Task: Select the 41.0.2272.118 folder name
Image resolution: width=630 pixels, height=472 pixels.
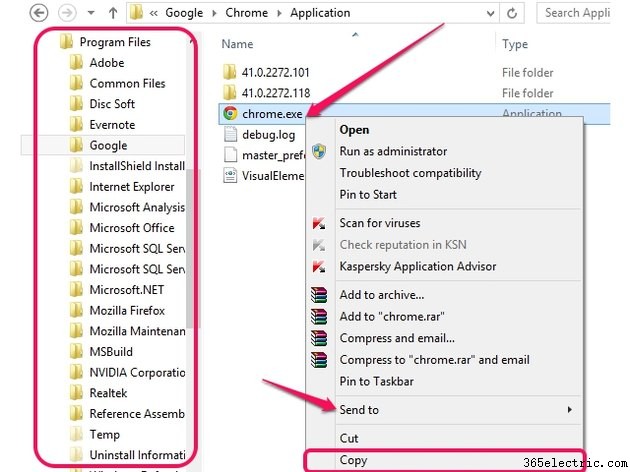Action: 276,93
